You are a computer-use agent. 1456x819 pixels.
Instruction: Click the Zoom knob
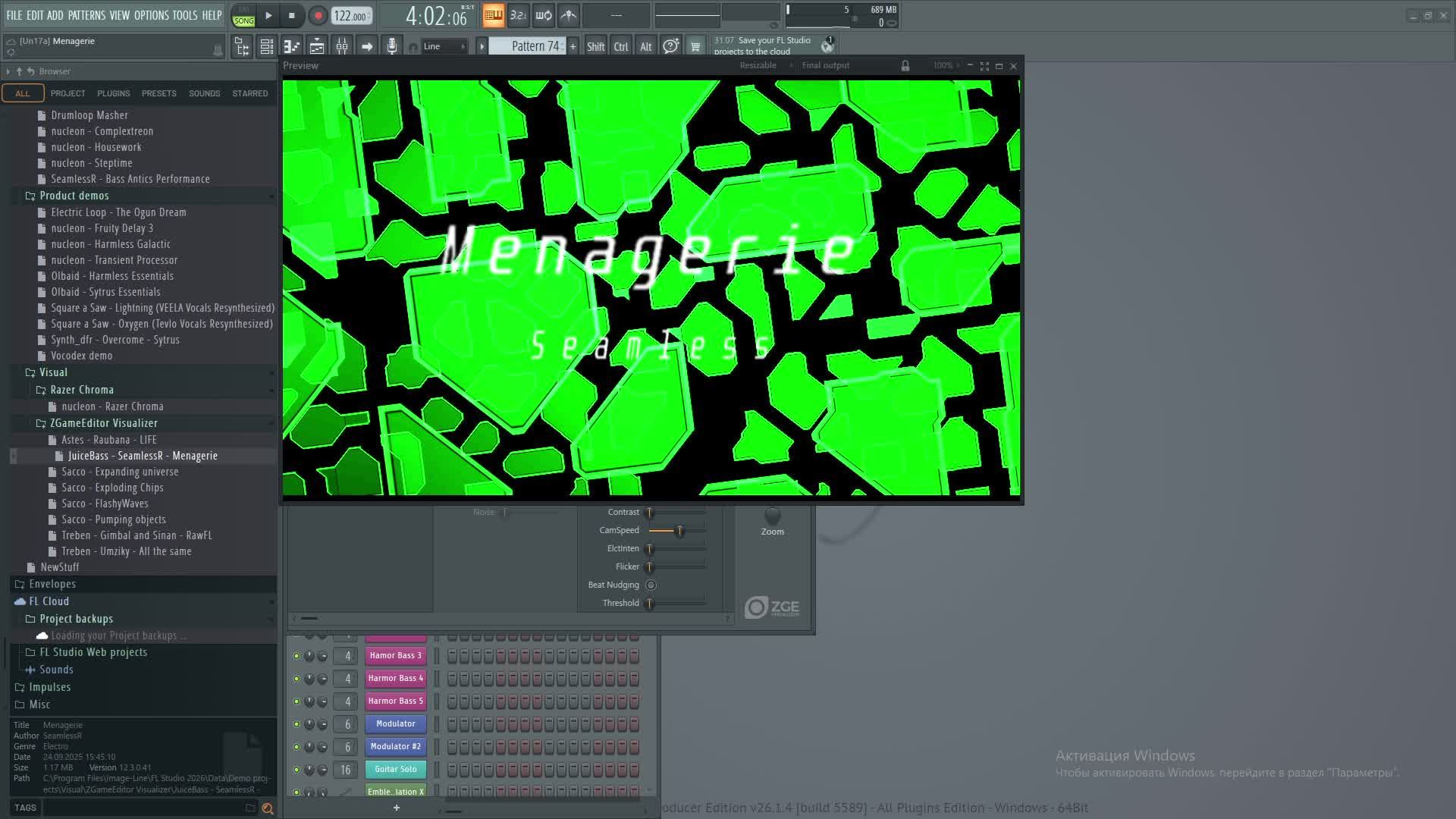point(773,516)
